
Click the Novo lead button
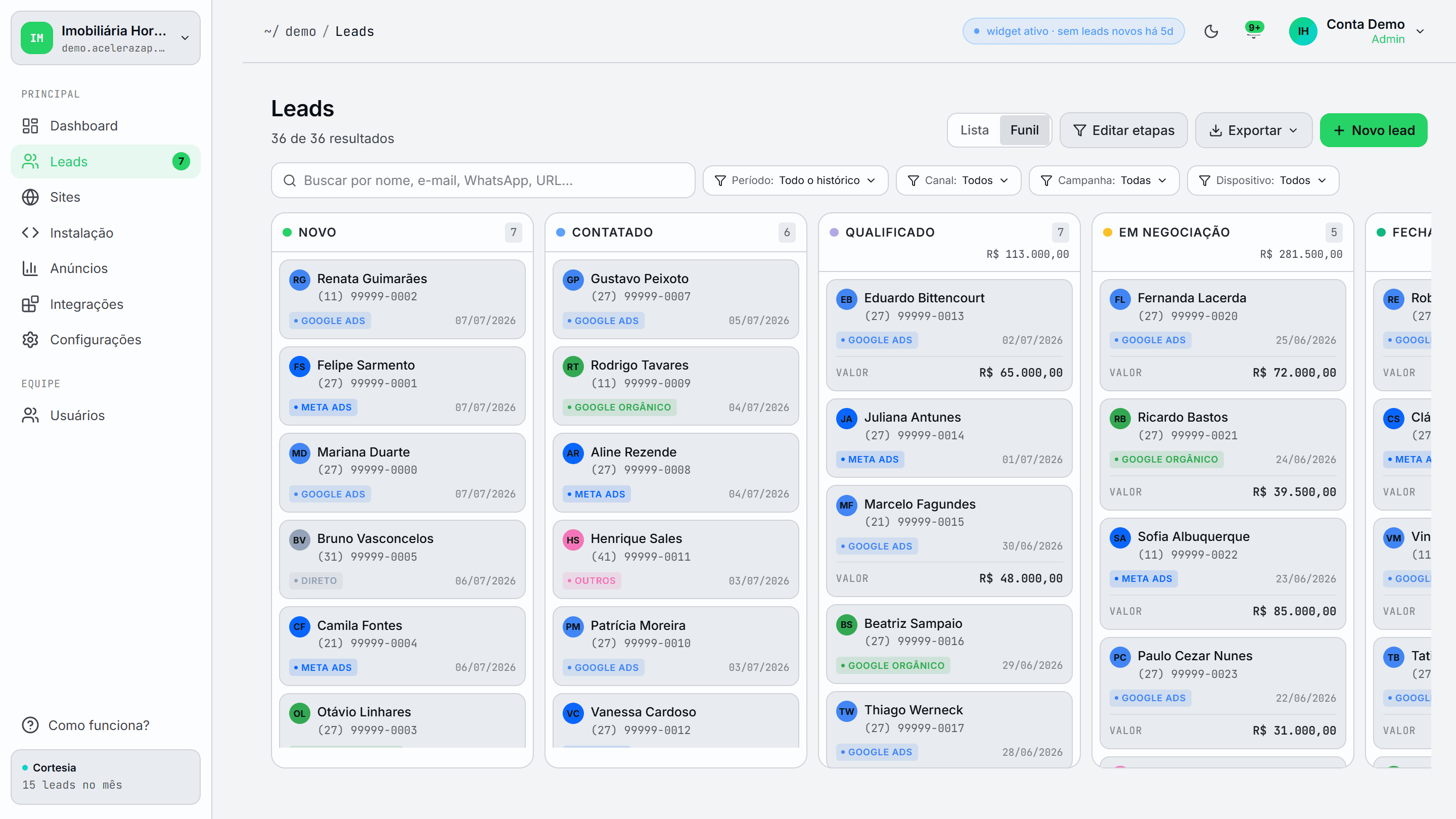[1374, 130]
